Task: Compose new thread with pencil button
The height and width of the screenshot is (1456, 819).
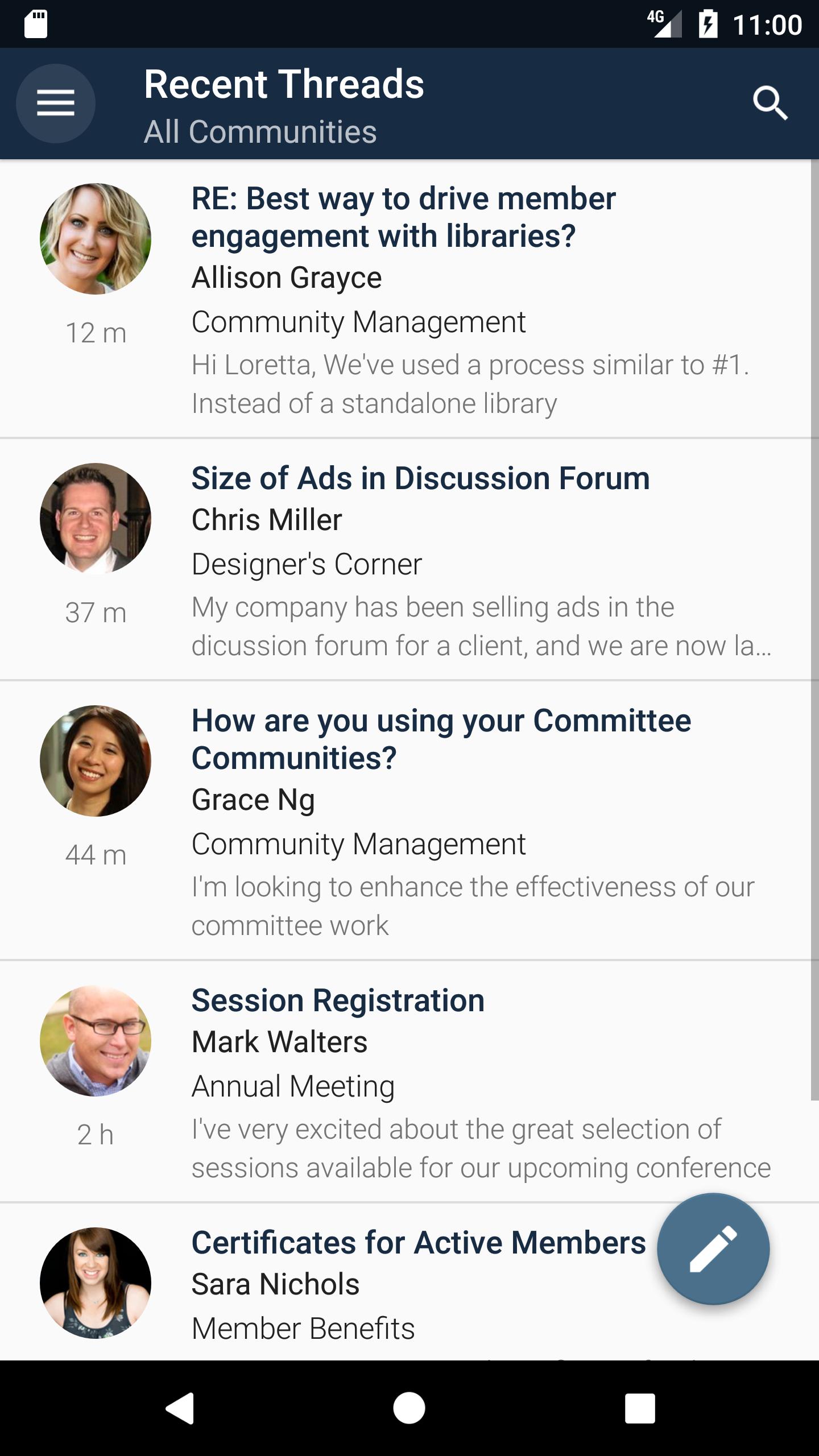Action: [713, 1249]
